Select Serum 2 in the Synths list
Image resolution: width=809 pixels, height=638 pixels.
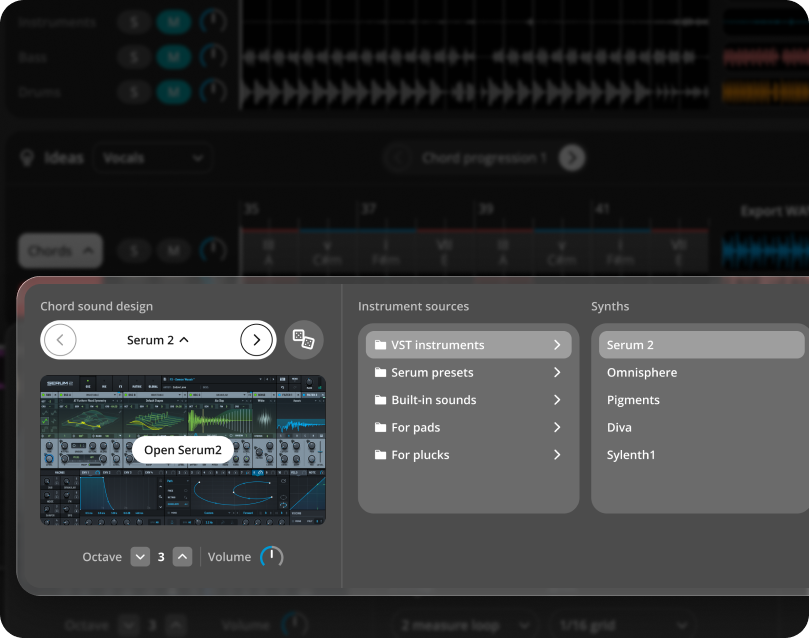[701, 345]
